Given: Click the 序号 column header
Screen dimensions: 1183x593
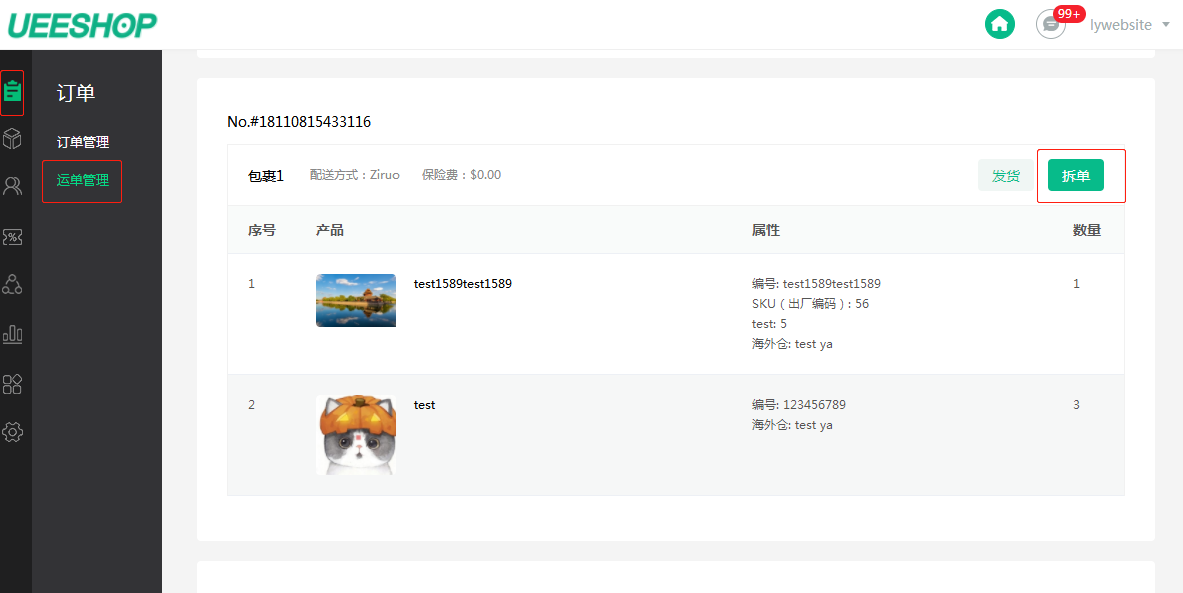Looking at the screenshot, I should [x=262, y=230].
